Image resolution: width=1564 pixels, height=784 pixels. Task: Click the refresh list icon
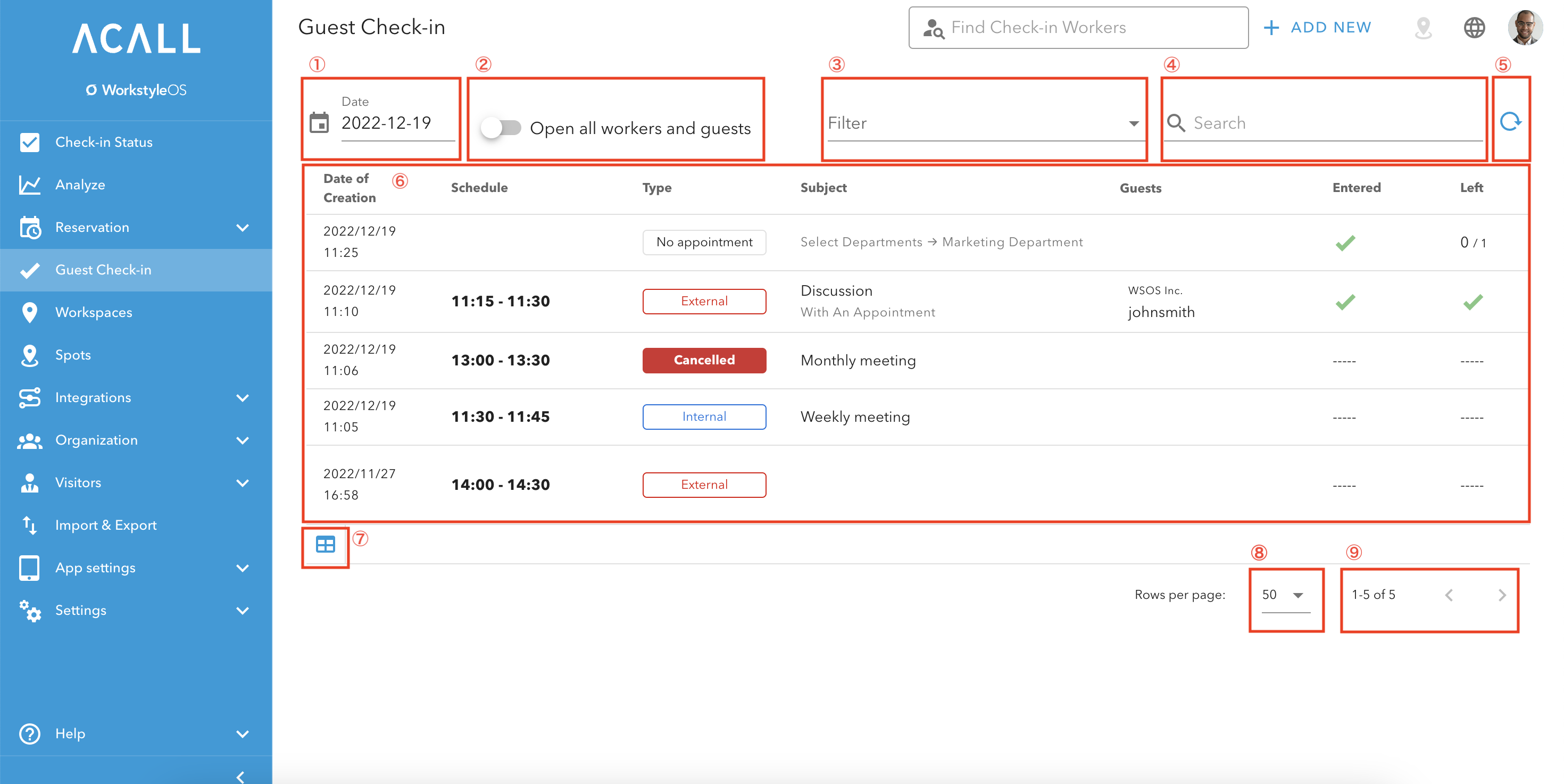1510,122
